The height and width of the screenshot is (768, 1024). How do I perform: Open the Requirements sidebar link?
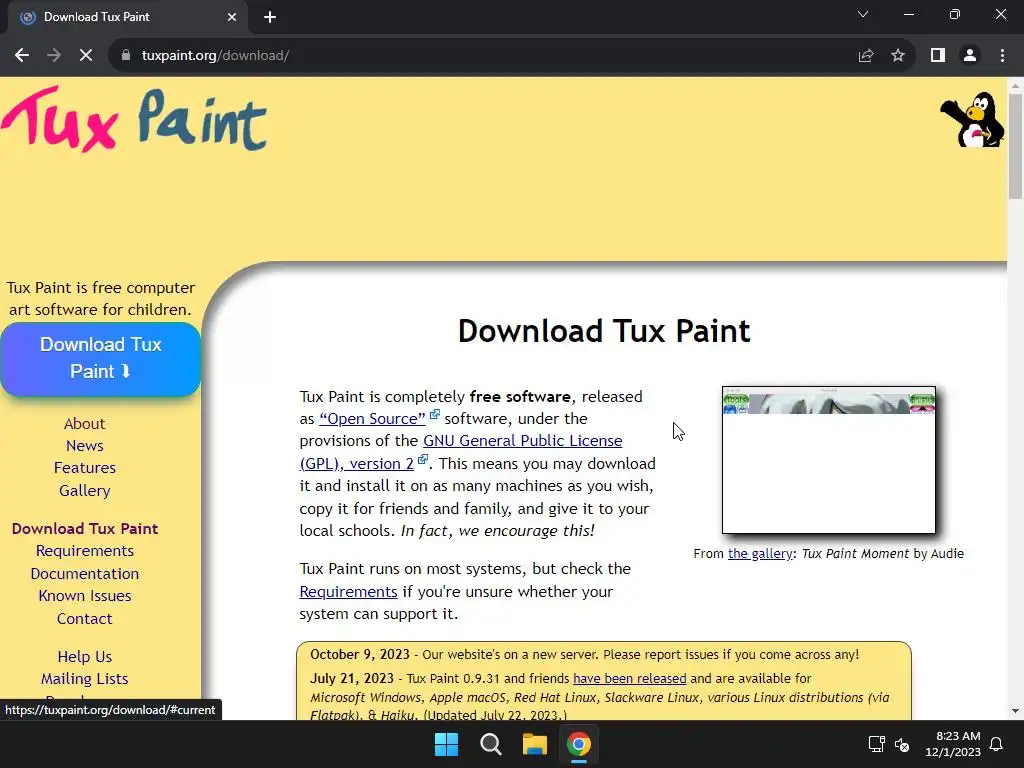[x=85, y=551]
